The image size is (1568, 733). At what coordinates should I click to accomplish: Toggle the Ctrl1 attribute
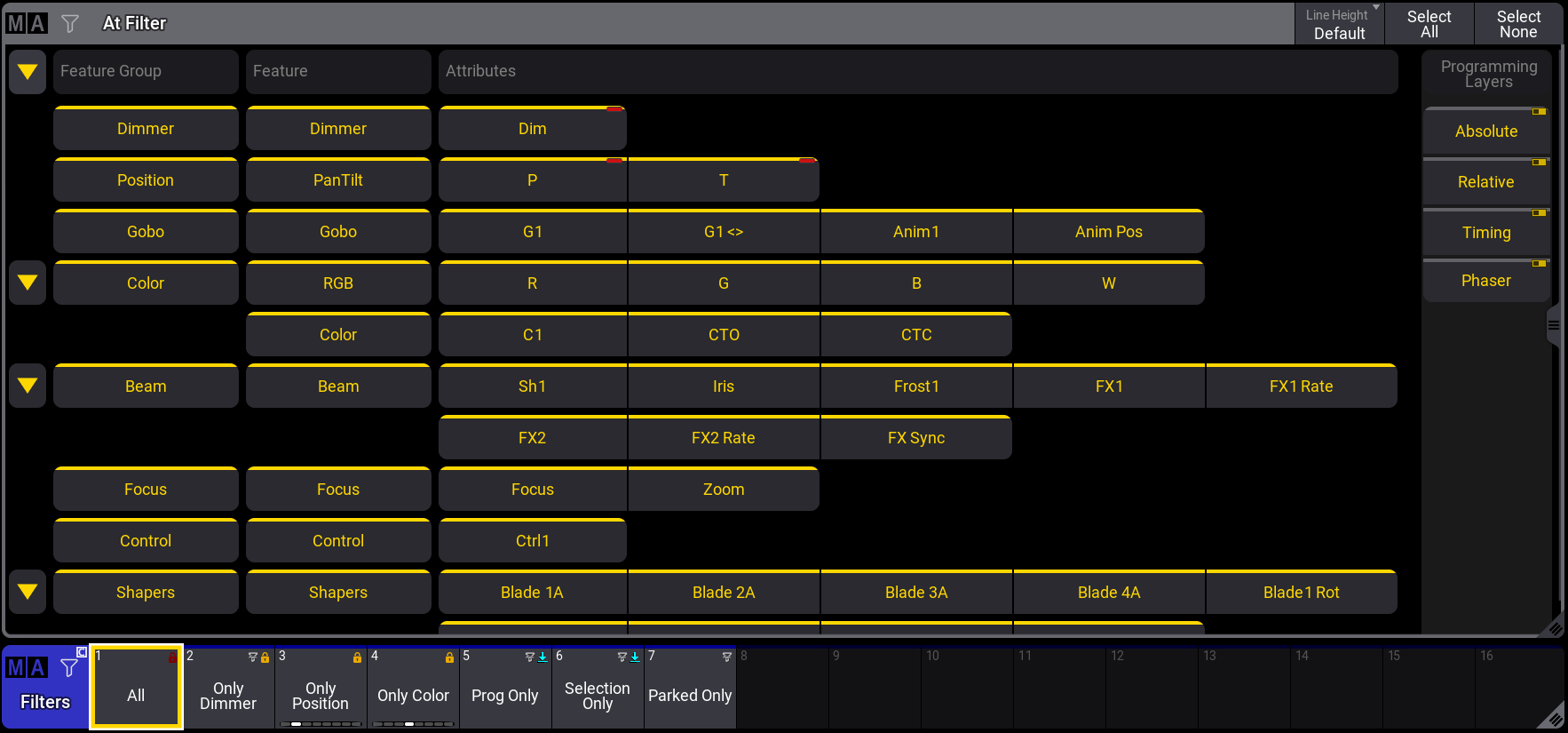pyautogui.click(x=533, y=541)
